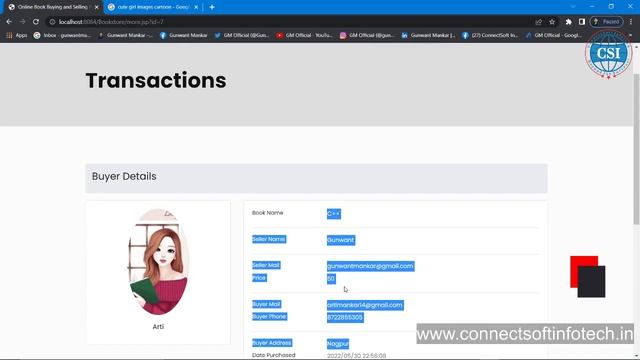Open the Gunwant Mankar LinkedIn bookmark
The height and width of the screenshot is (360, 640).
coord(428,36)
